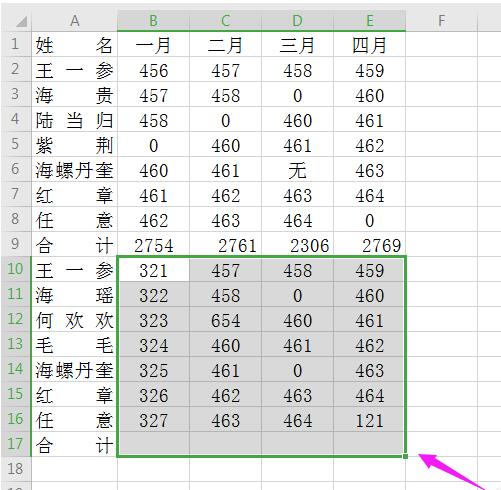Click empty total cell E17
This screenshot has height=490, width=501.
[369, 445]
